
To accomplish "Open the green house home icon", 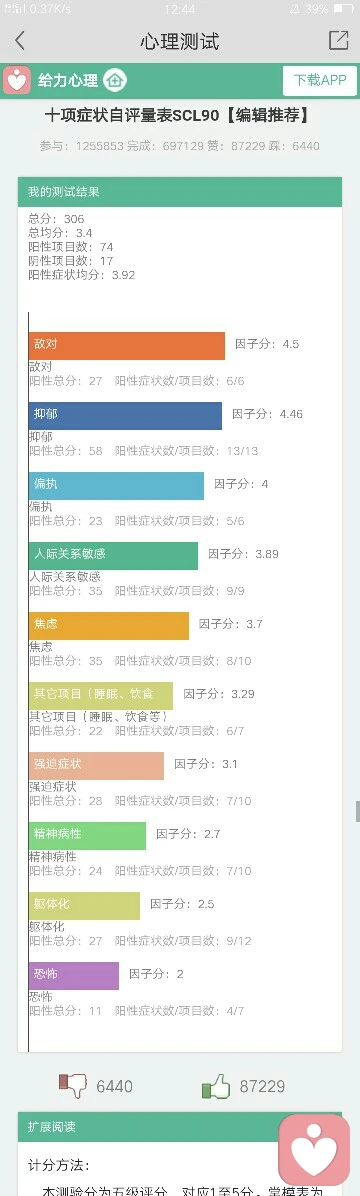I will click(x=115, y=80).
